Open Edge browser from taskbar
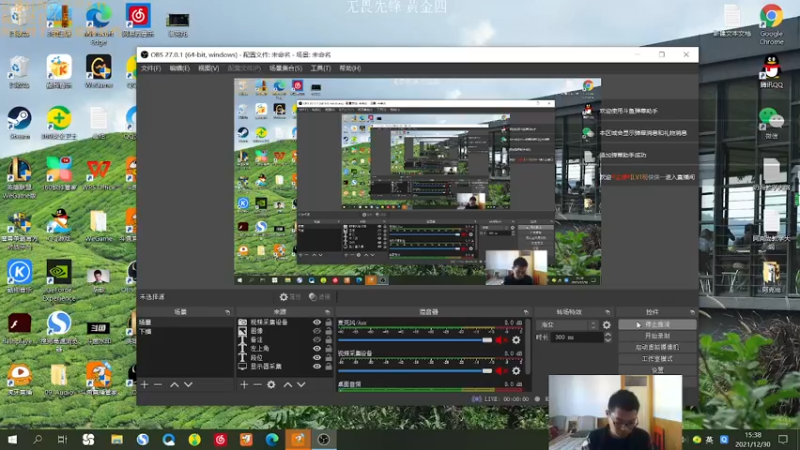 click(272, 439)
